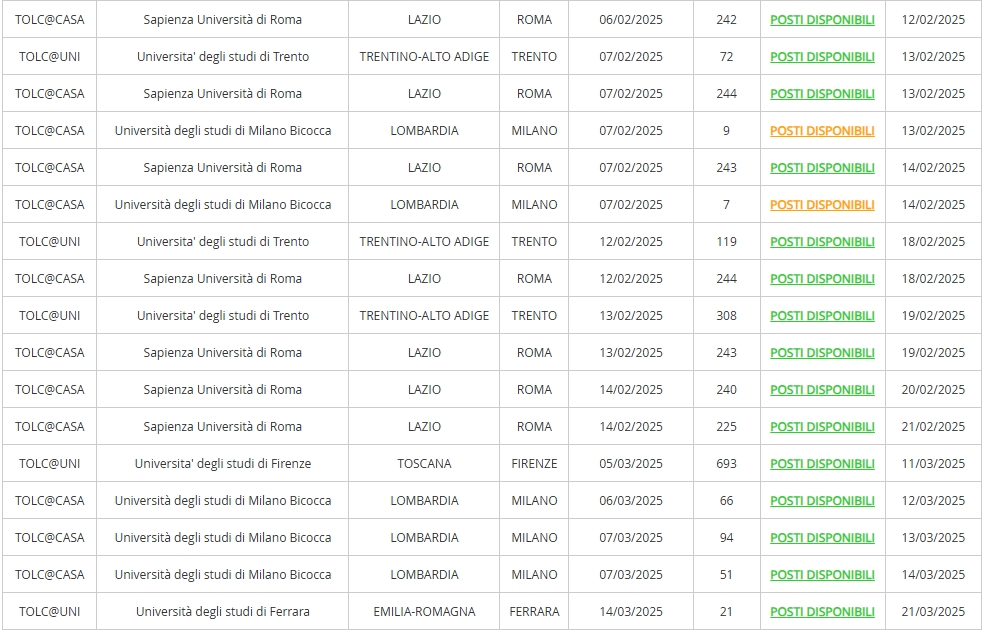Screen dimensions: 984x633
Task: Select the 'Università degli studi di Ferrara' cell
Action: pyautogui.click(x=223, y=612)
